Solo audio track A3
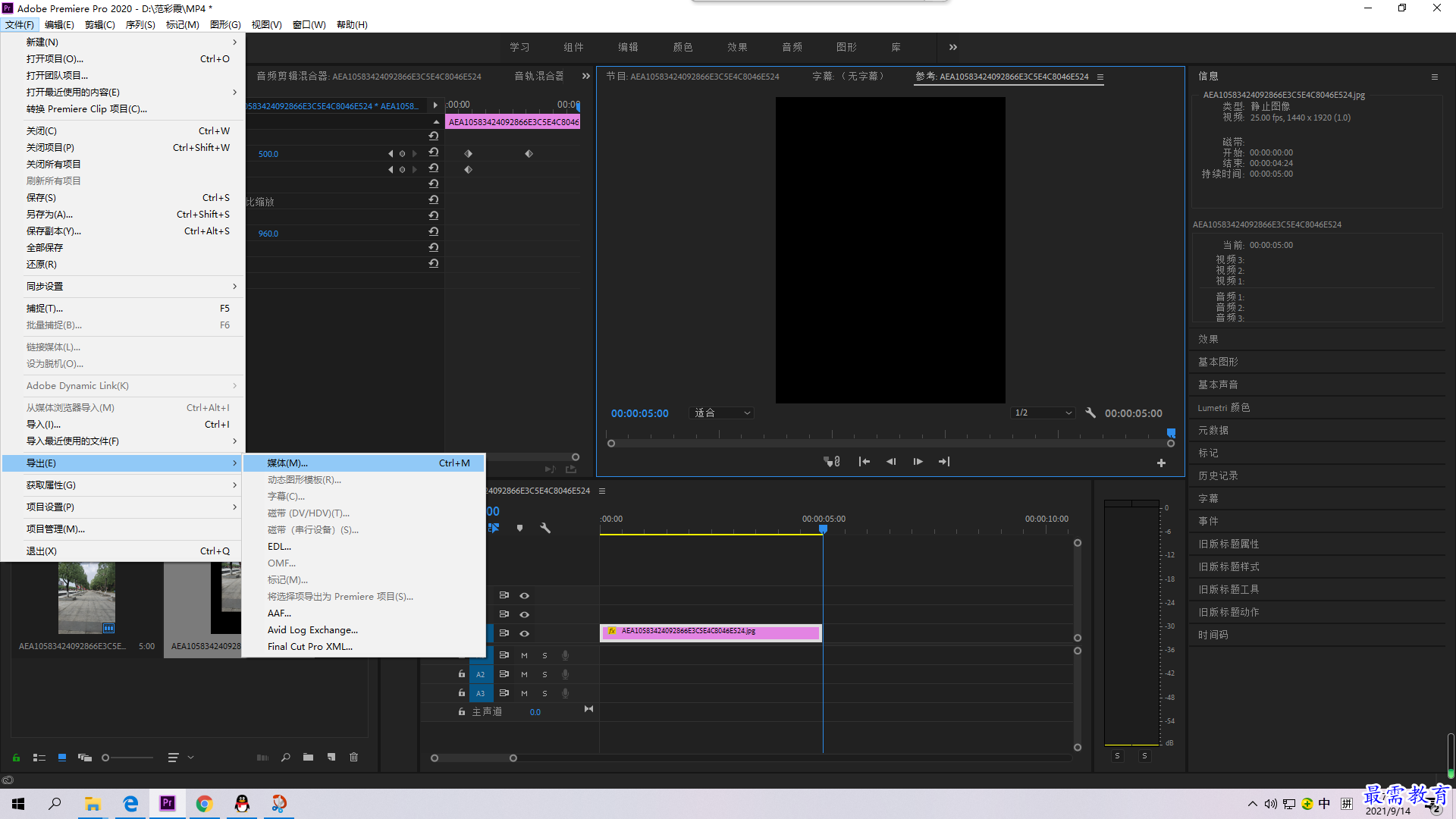1456x819 pixels. click(x=544, y=693)
